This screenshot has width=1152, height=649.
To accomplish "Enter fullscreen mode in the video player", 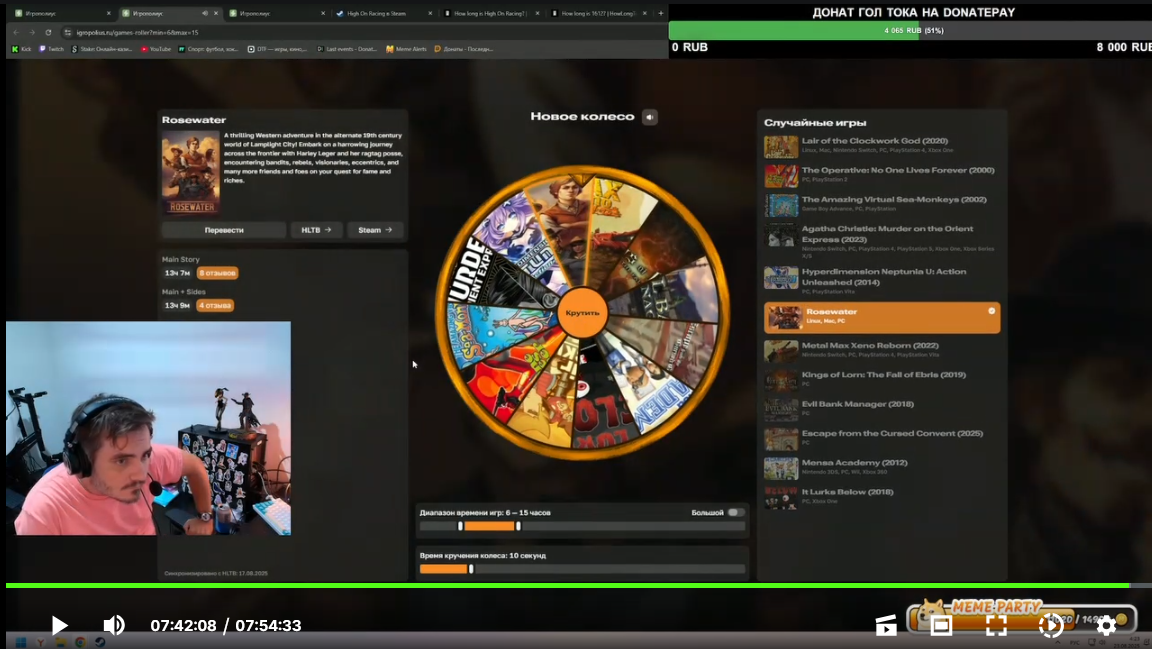I will [x=996, y=625].
